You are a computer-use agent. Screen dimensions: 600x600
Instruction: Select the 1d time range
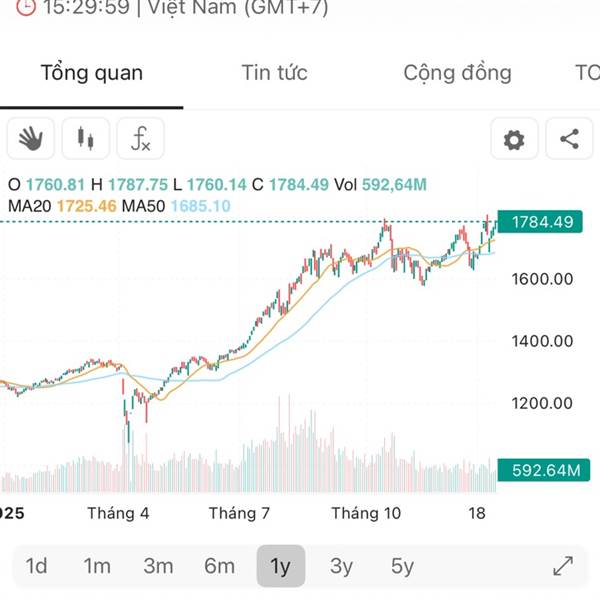click(x=36, y=566)
